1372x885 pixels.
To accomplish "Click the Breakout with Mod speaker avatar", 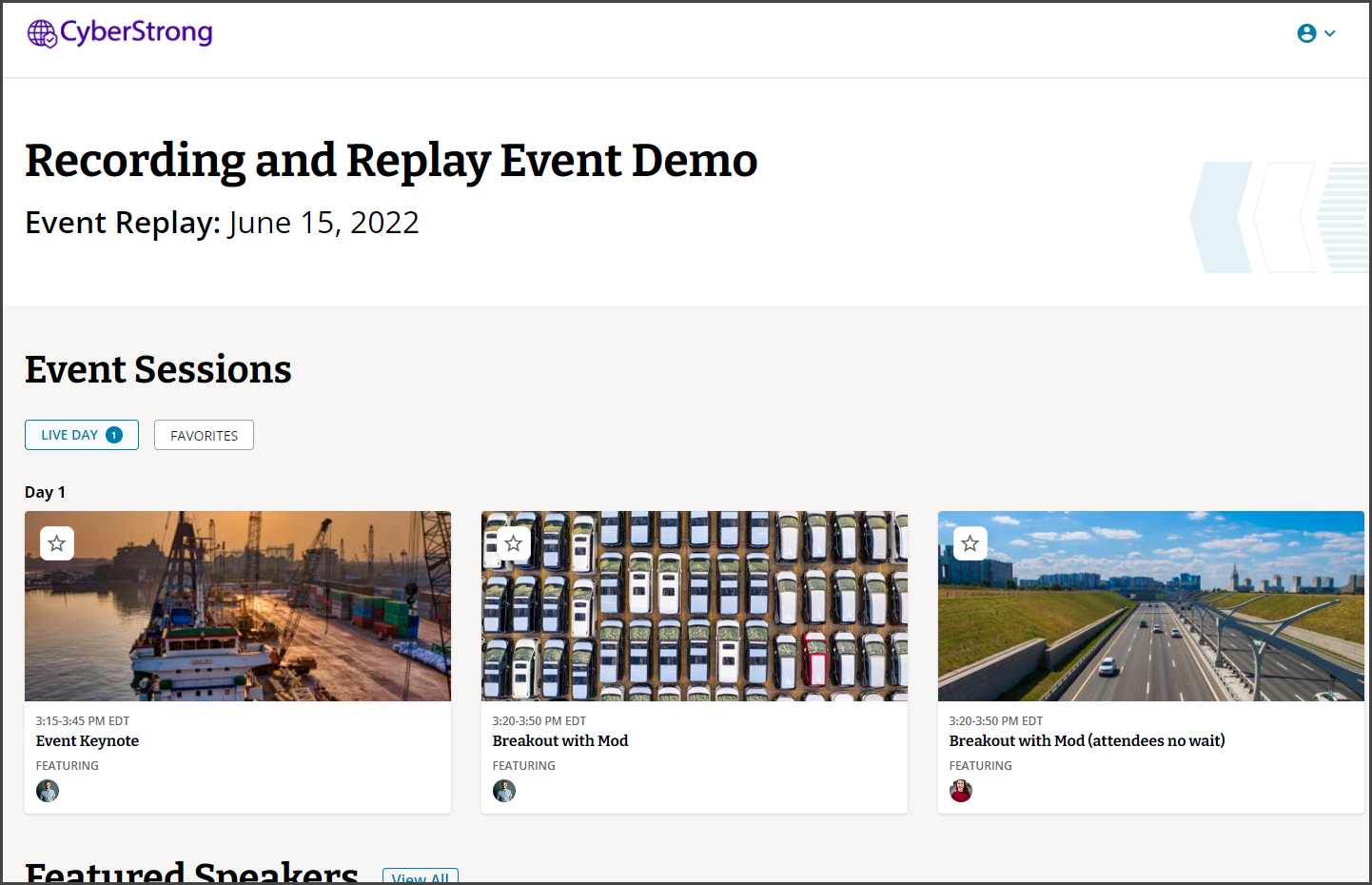I will (x=504, y=791).
